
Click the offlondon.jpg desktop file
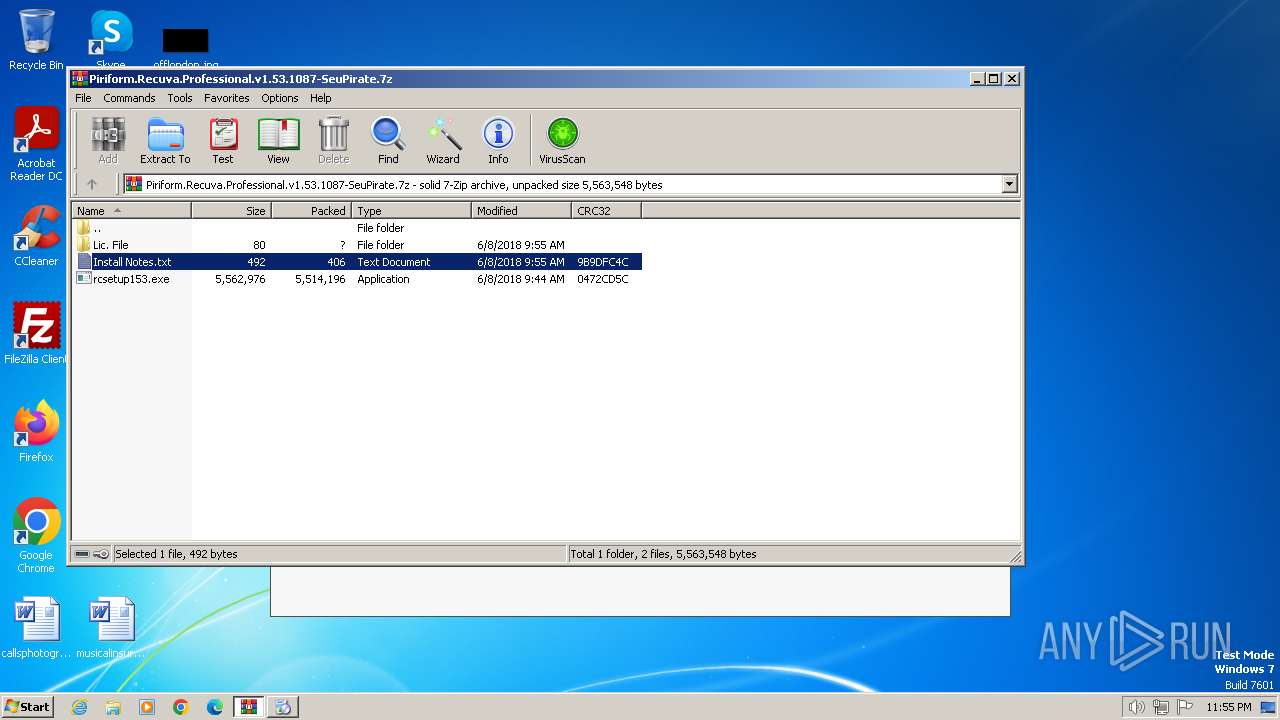point(186,48)
